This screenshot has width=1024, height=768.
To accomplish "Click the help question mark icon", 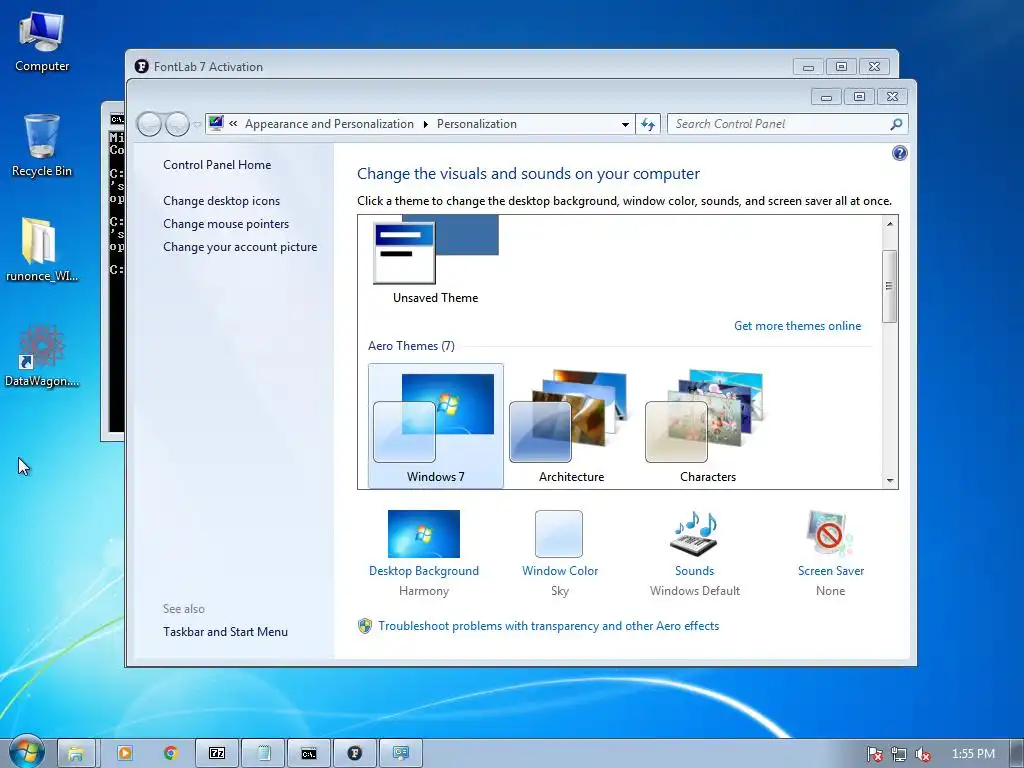I will tap(899, 153).
